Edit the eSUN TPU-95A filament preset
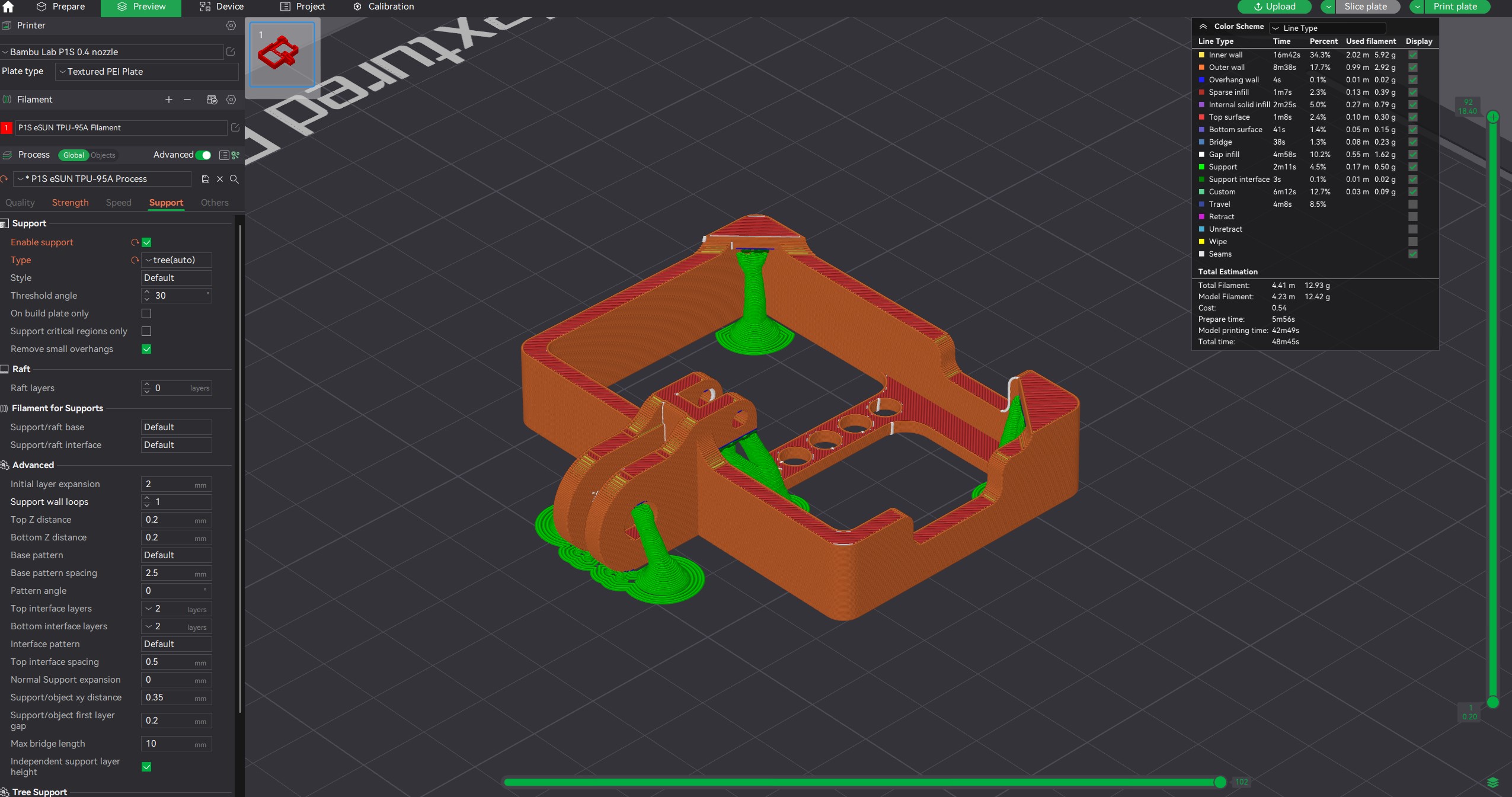This screenshot has width=1512, height=797. click(235, 127)
